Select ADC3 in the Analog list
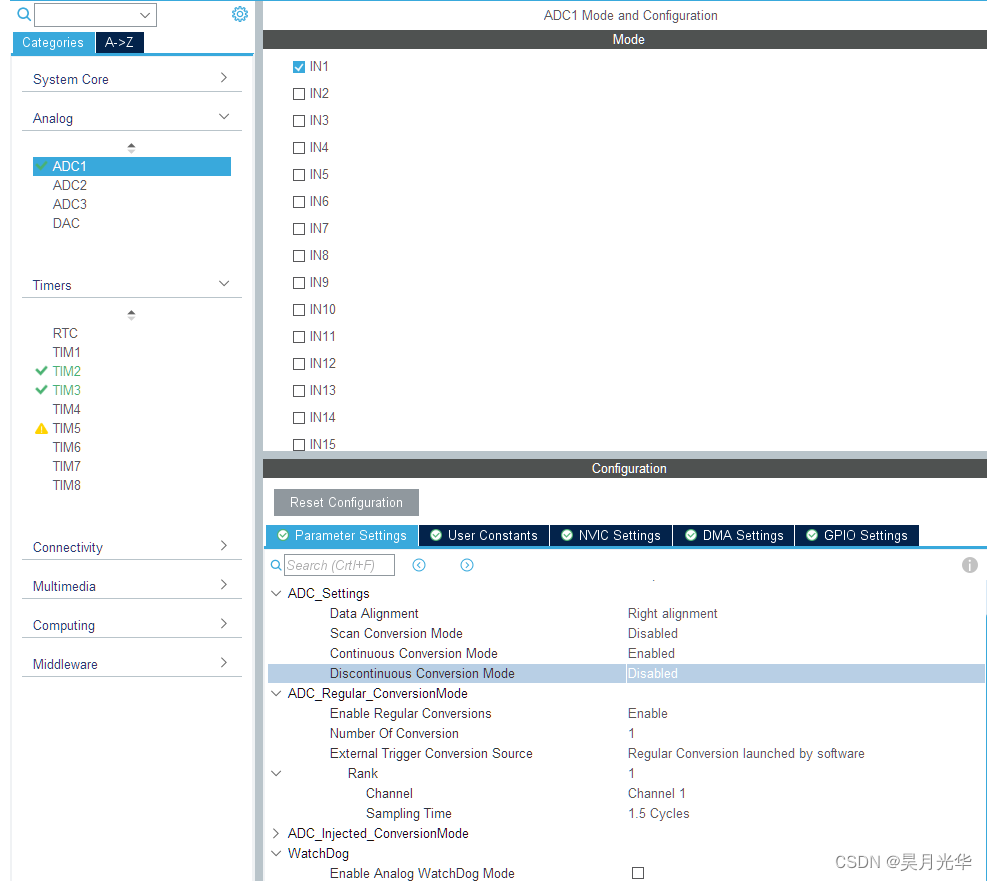 point(70,204)
